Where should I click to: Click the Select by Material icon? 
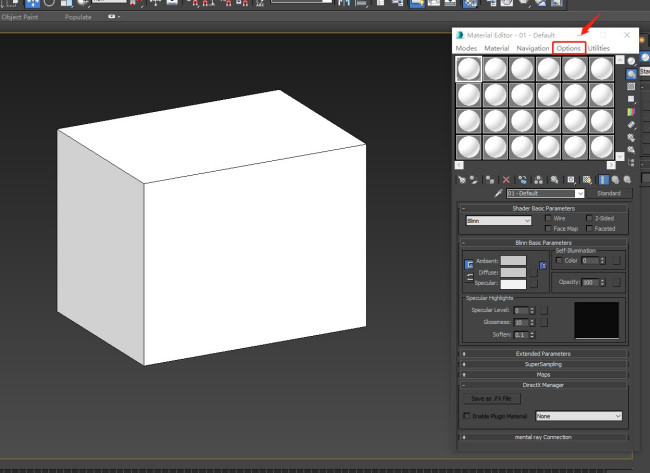631,150
